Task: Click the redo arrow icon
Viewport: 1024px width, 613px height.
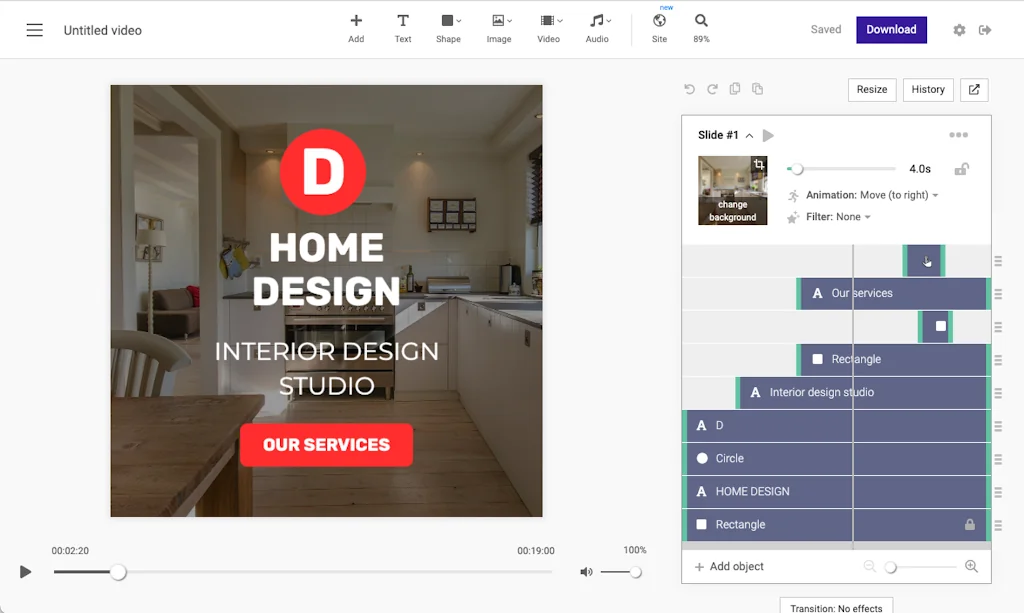Action: (x=712, y=89)
